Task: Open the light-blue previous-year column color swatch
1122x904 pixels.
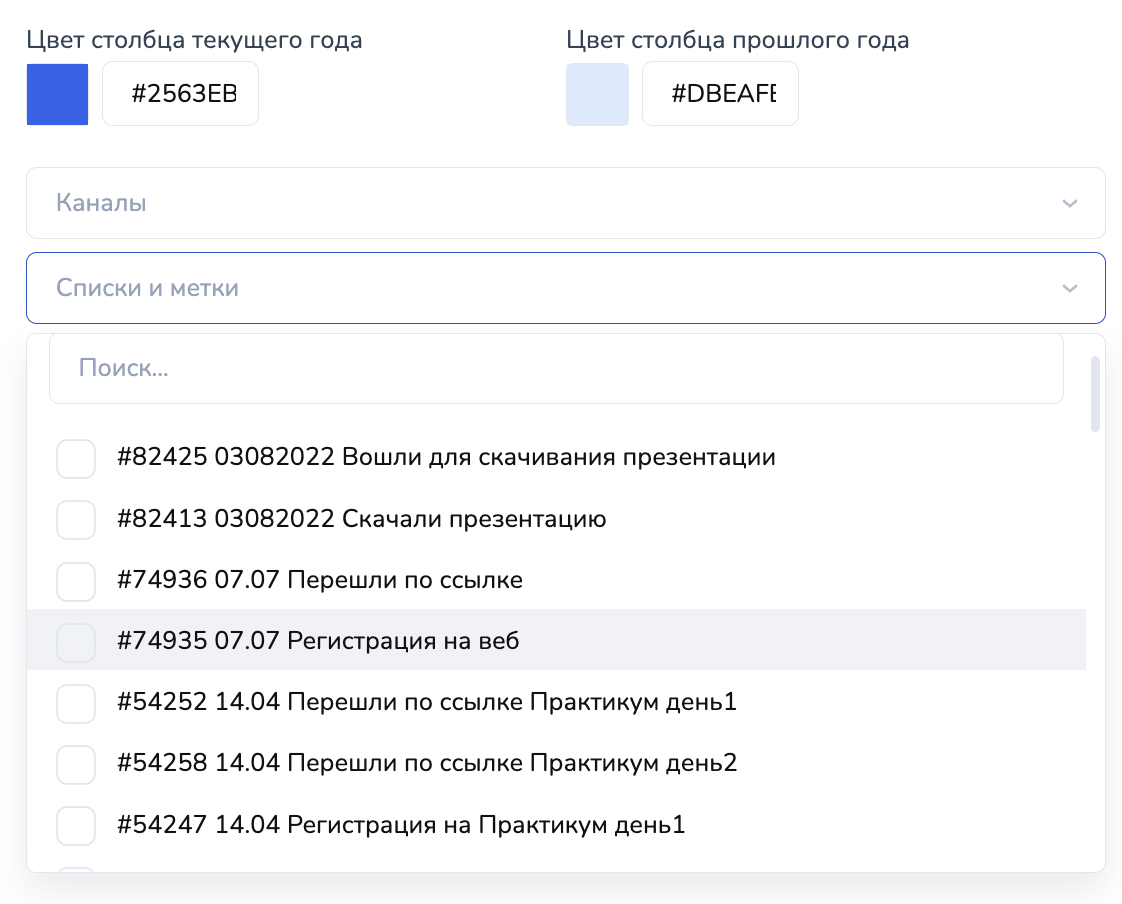Action: [597, 95]
